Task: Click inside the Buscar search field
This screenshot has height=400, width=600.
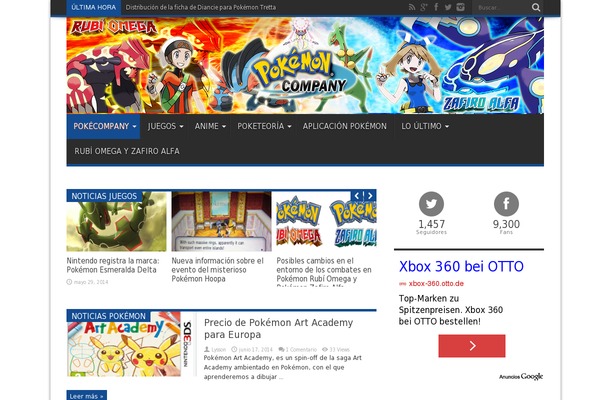Action: point(501,7)
